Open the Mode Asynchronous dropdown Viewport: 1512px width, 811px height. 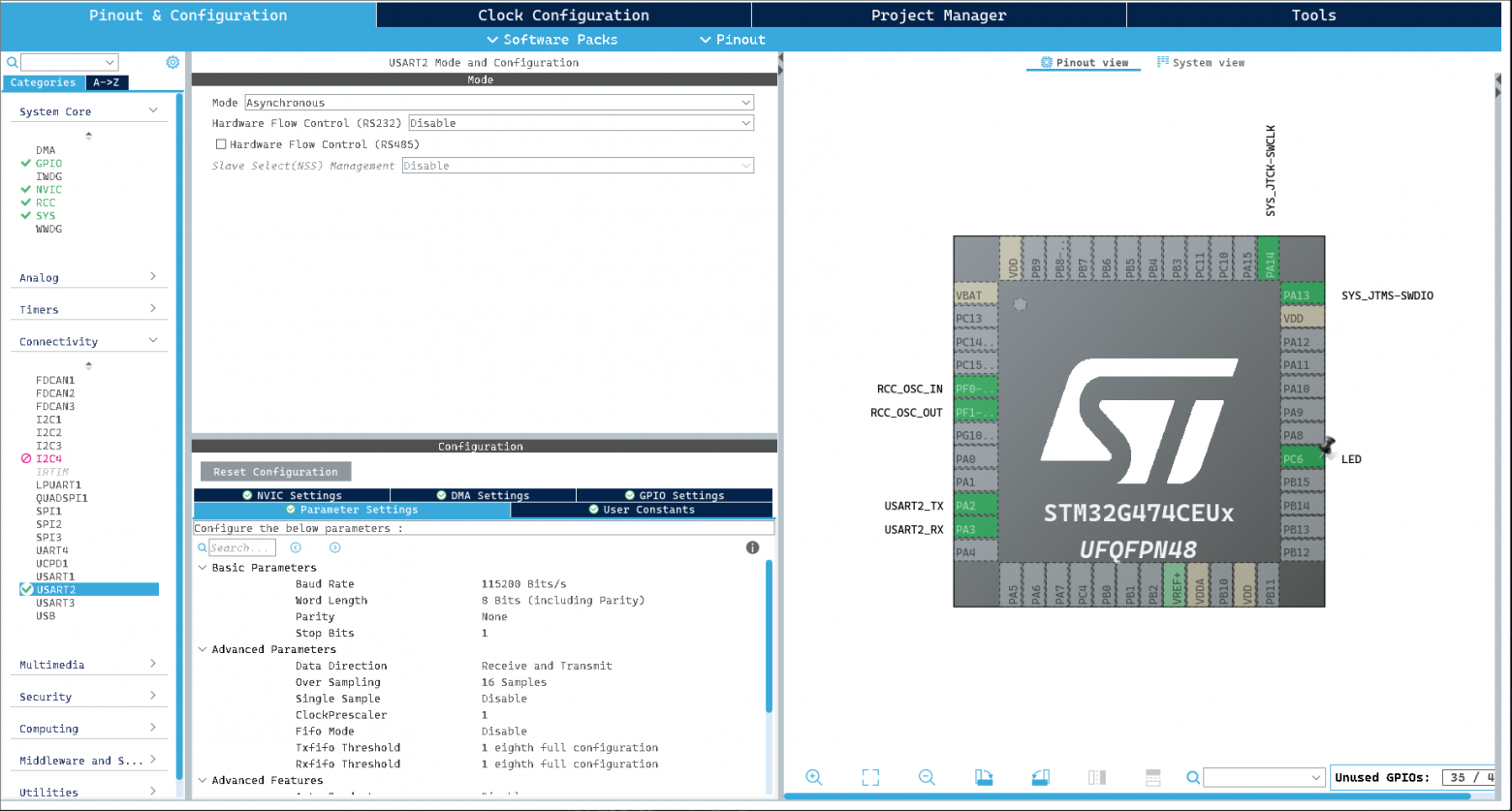pyautogui.click(x=499, y=103)
